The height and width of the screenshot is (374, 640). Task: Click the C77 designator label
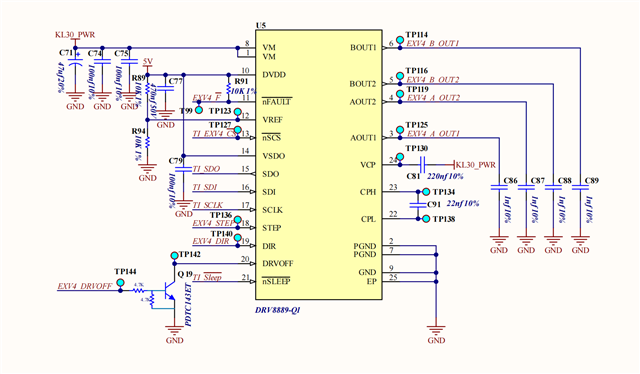176,81
